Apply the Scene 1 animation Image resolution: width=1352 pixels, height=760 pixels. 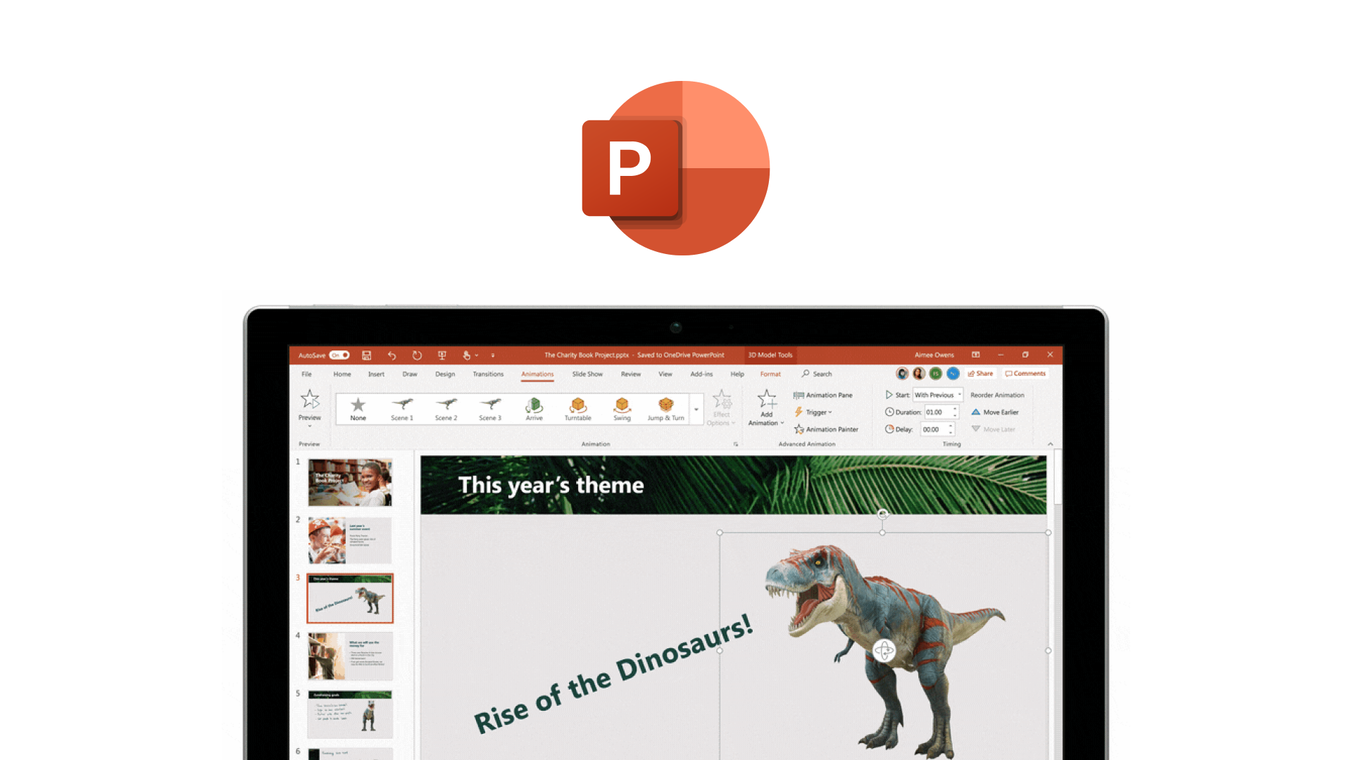tap(404, 407)
